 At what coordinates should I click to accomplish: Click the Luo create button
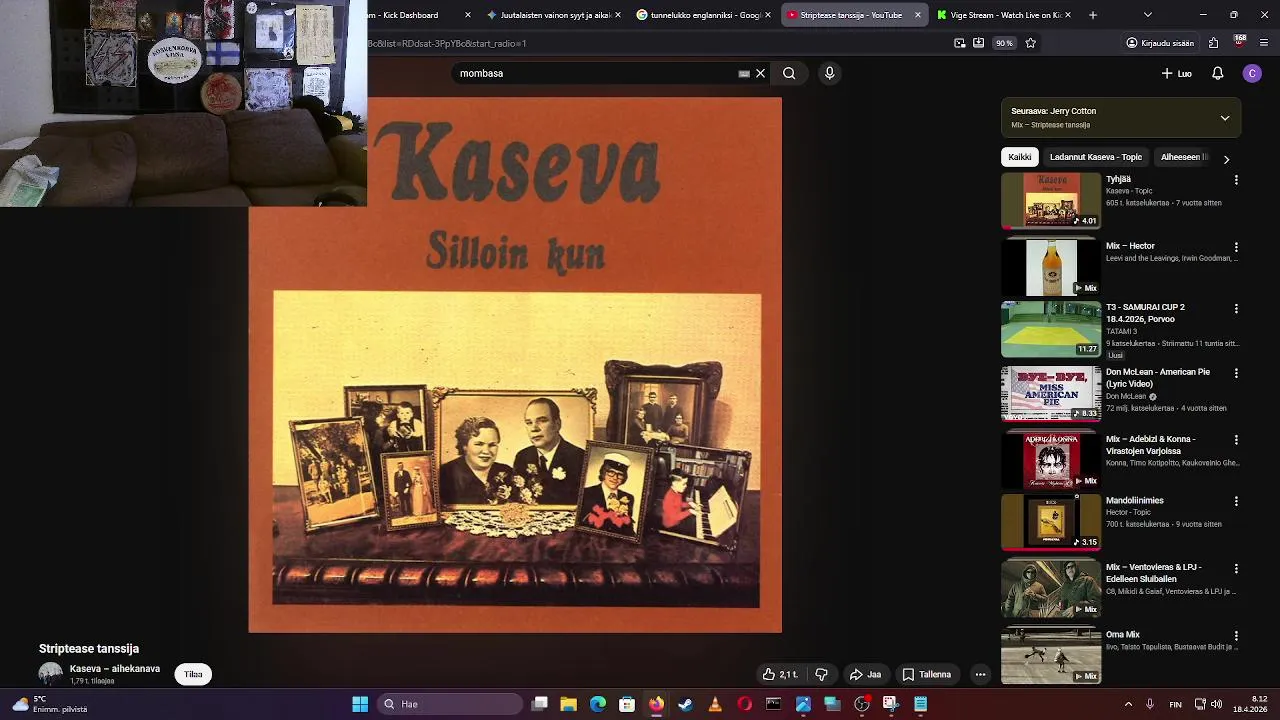[1176, 73]
